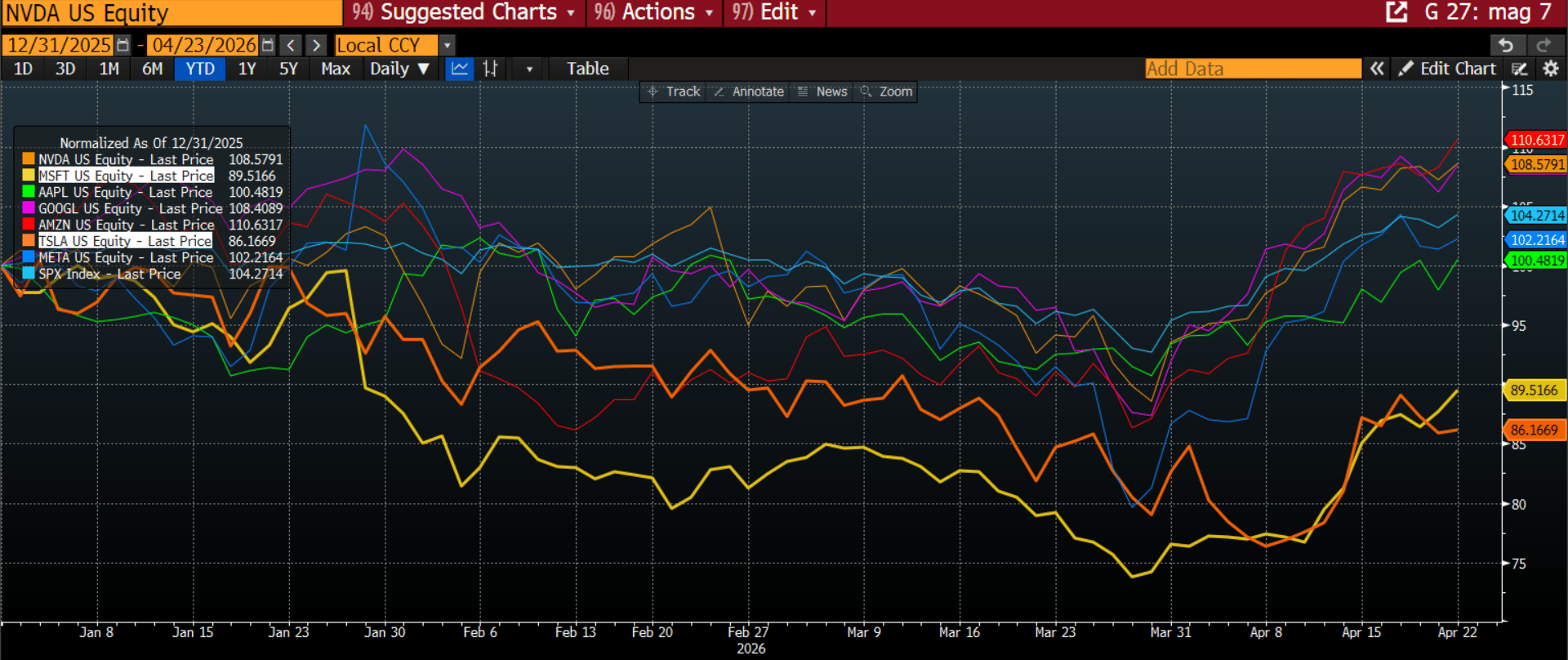Open chart settings gear icon
Screen dimensions: 1568x660
pyautogui.click(x=1551, y=69)
